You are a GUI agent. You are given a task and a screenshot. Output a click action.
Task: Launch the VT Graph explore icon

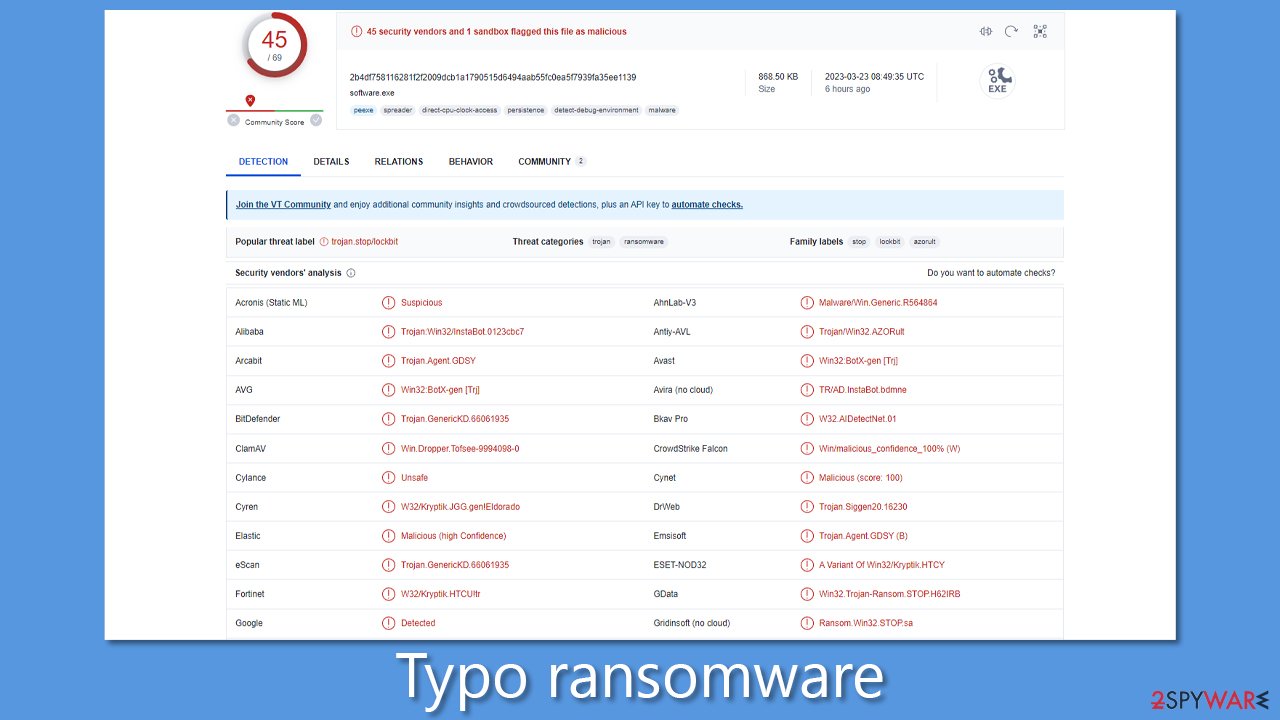click(1040, 31)
